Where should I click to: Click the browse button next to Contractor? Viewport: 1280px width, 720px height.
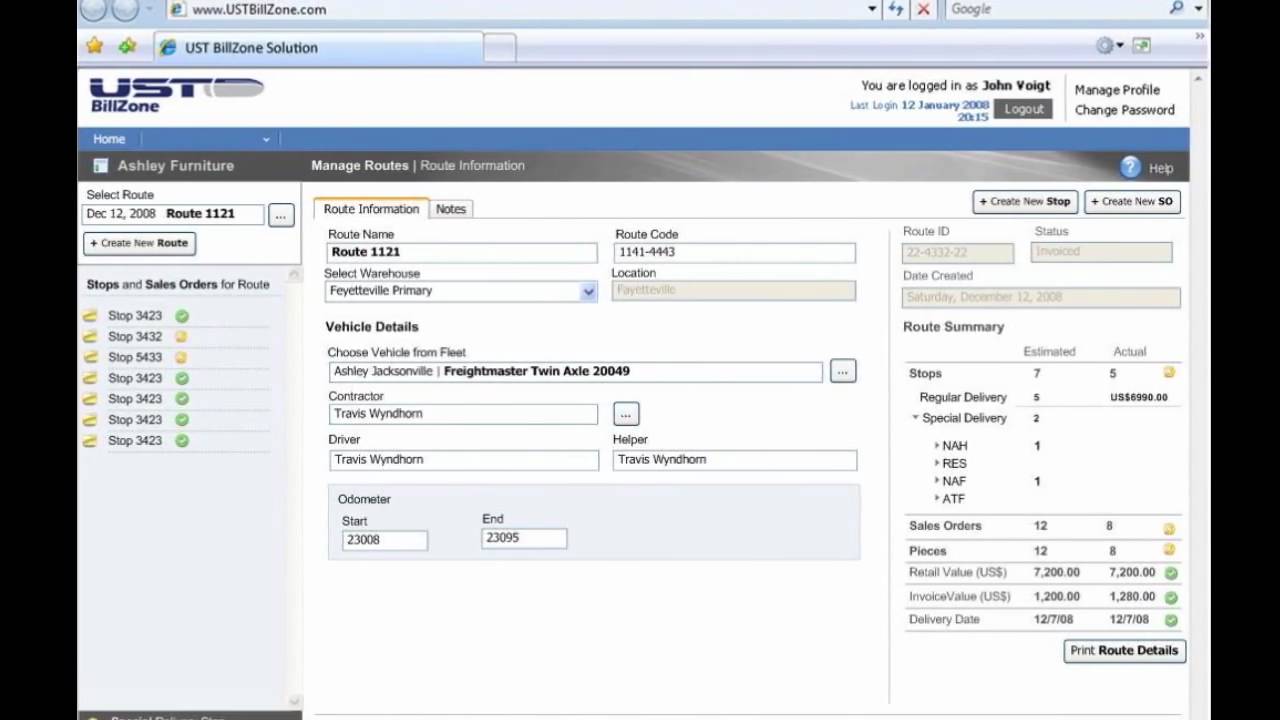point(626,414)
